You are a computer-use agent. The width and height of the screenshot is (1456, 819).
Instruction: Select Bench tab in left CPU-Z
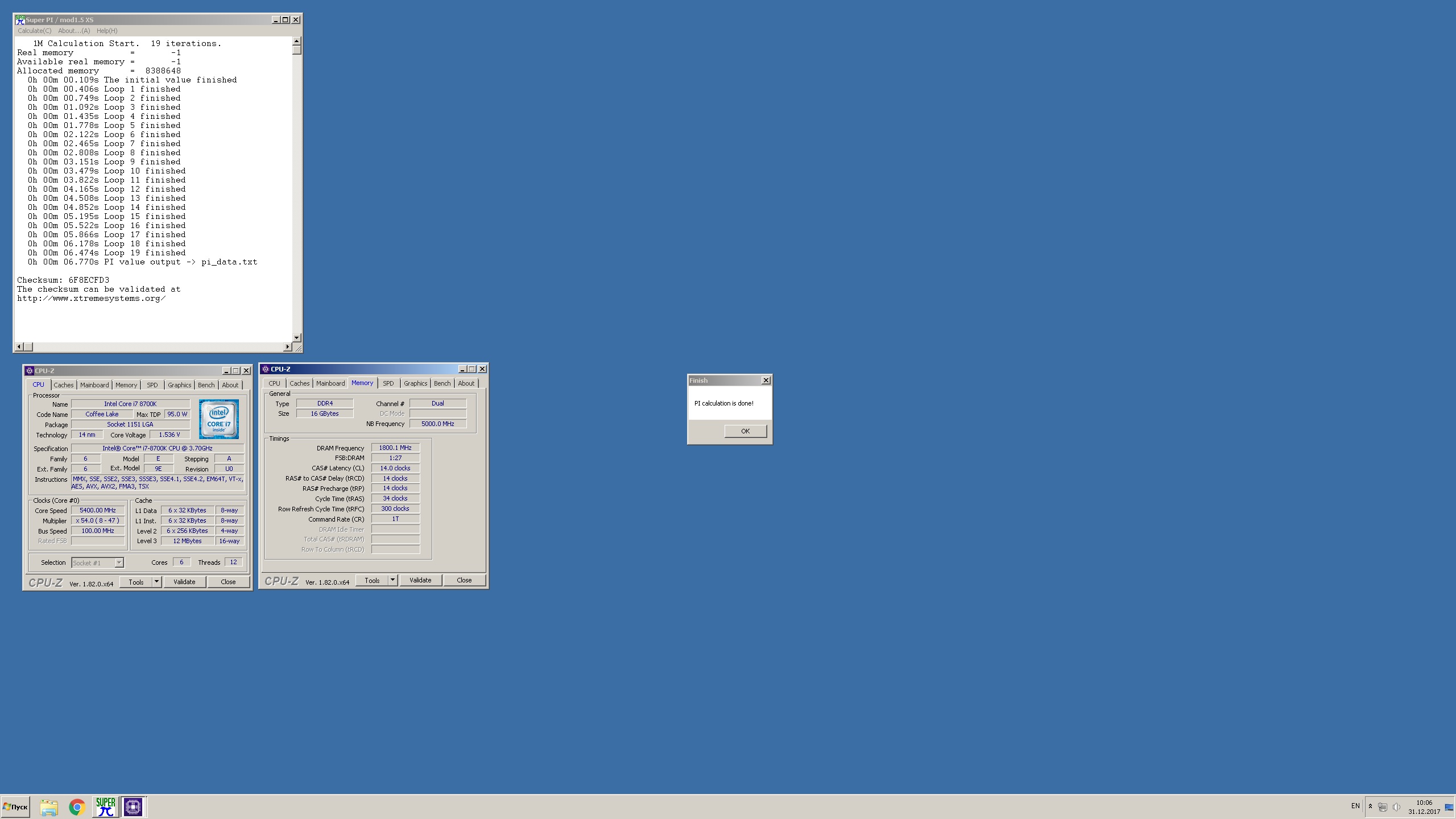206,385
